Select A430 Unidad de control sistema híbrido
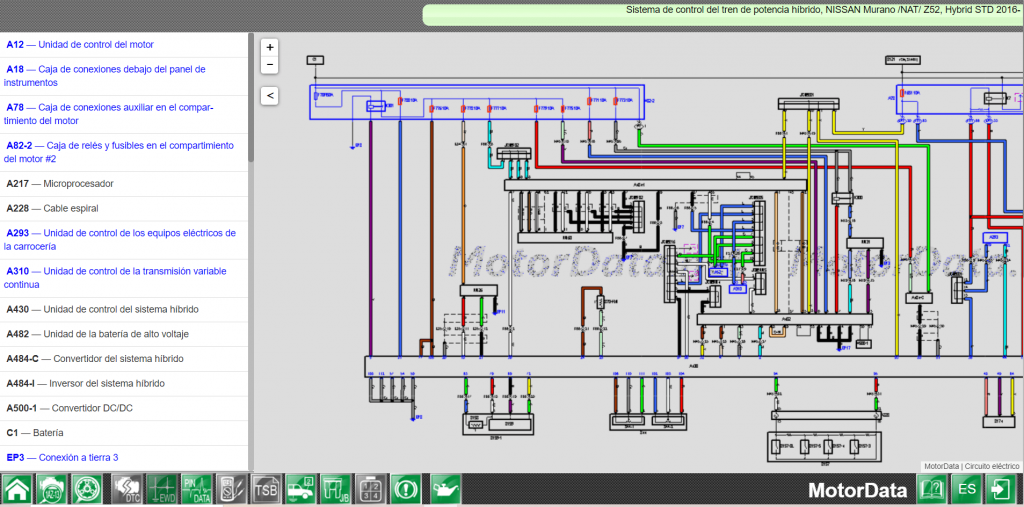The width and height of the screenshot is (1024, 507). [x=124, y=310]
